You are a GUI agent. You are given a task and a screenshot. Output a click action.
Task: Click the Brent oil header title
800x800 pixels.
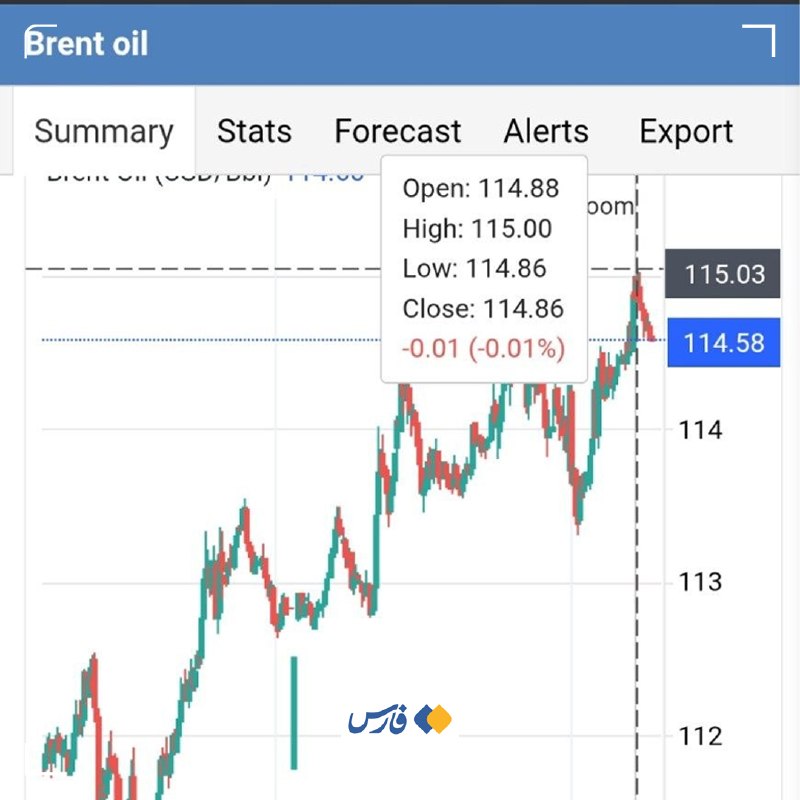(x=86, y=43)
